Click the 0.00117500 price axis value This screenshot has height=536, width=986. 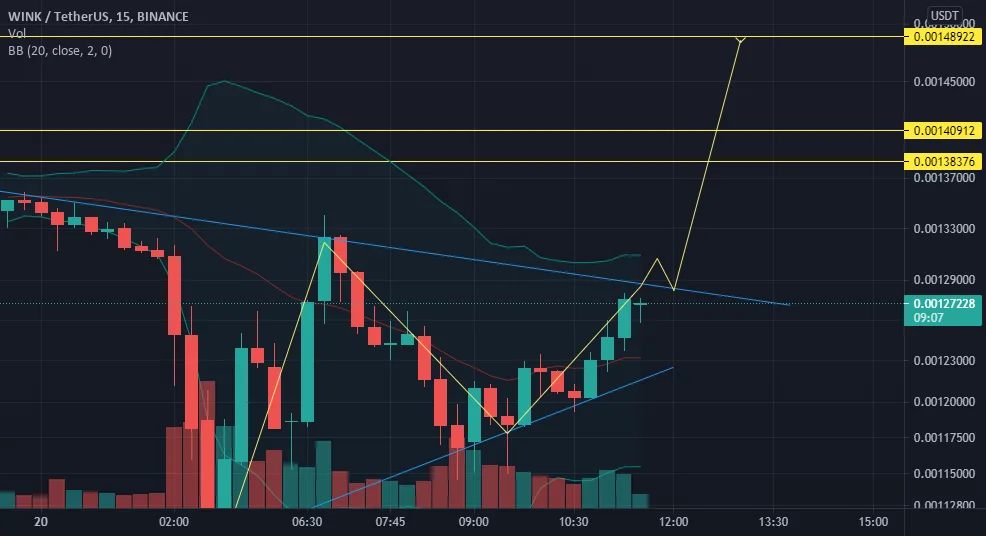click(x=944, y=437)
